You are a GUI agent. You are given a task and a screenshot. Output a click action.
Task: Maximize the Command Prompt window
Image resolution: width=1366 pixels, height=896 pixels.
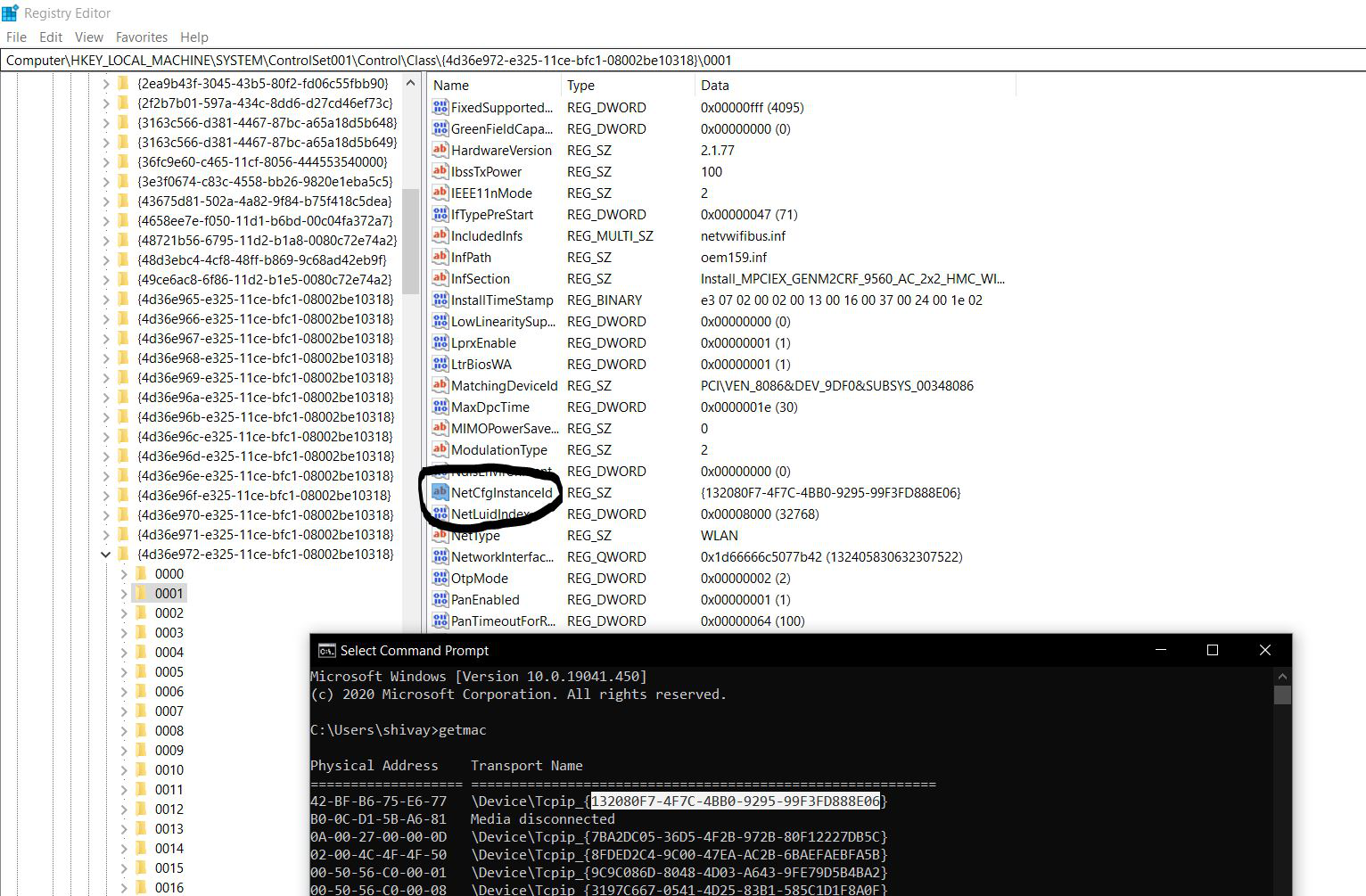[1212, 651]
